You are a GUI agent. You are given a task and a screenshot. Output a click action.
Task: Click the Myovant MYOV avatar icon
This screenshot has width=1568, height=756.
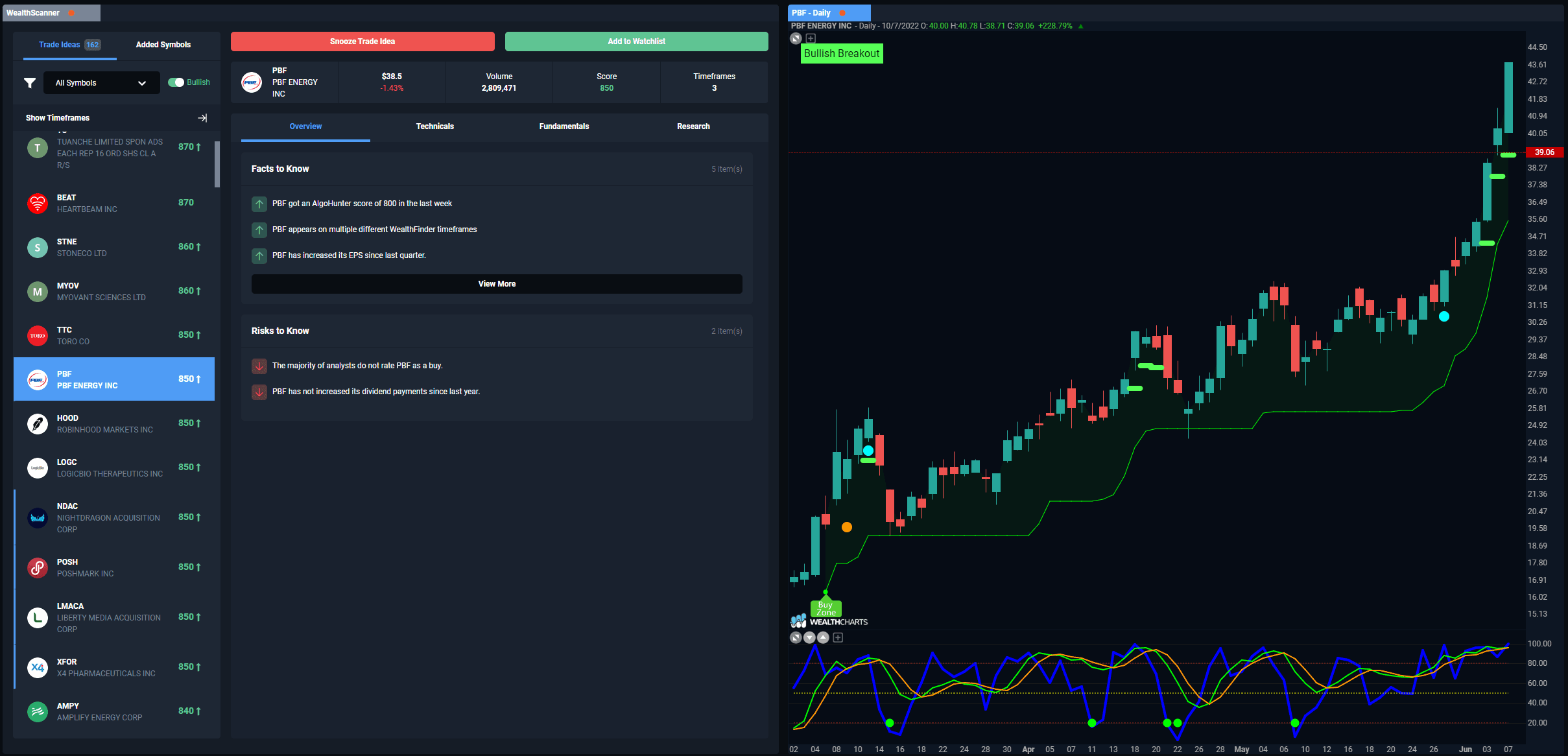(x=38, y=292)
